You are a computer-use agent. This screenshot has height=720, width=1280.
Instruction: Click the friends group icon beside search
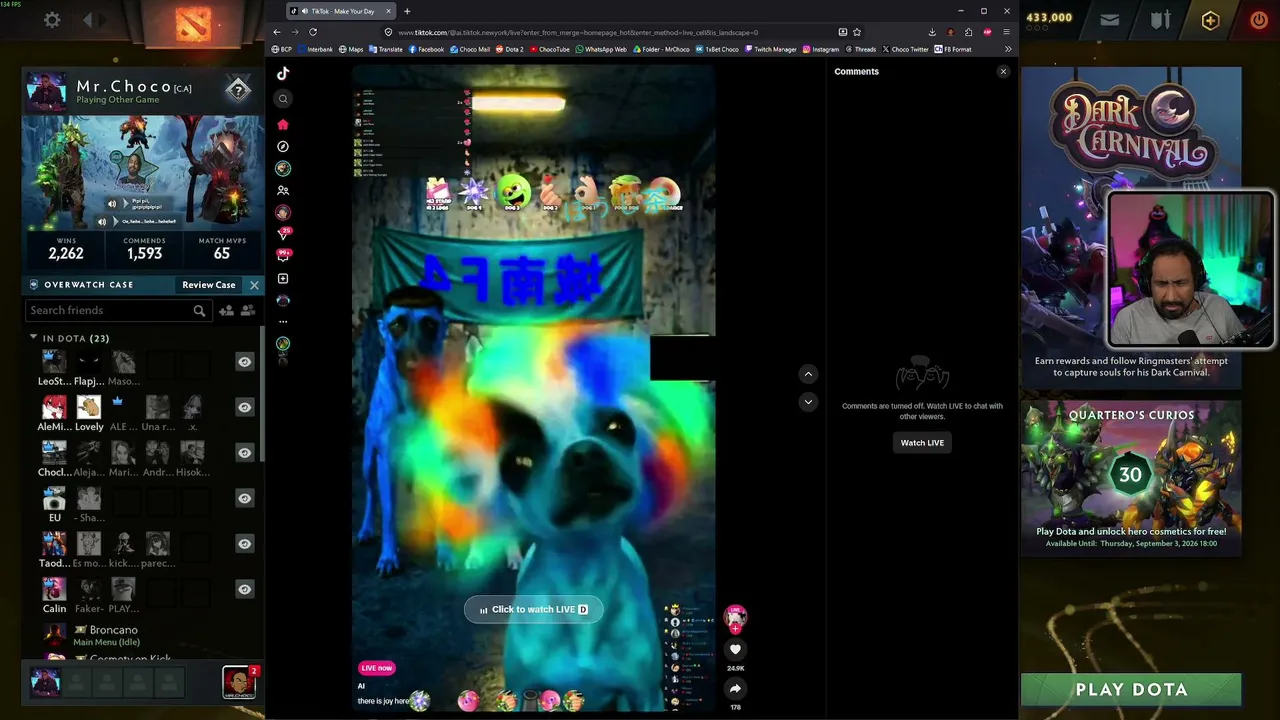click(x=248, y=311)
